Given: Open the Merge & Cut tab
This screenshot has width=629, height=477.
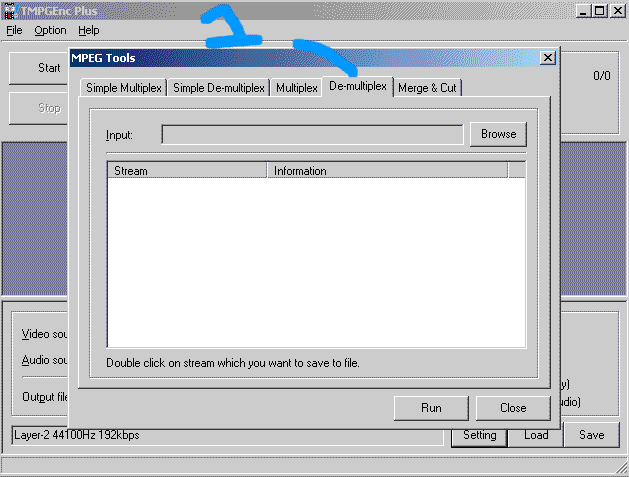Looking at the screenshot, I should 427,88.
